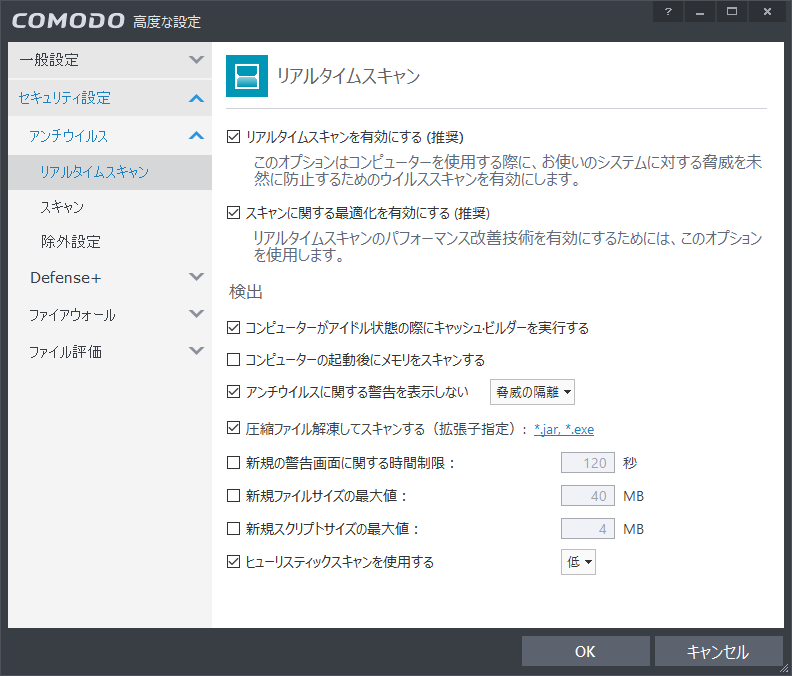Viewport: 792px width, 676px height.
Task: Enable 新規スクリプトサイズの最大値 checkbox
Action: tap(233, 528)
